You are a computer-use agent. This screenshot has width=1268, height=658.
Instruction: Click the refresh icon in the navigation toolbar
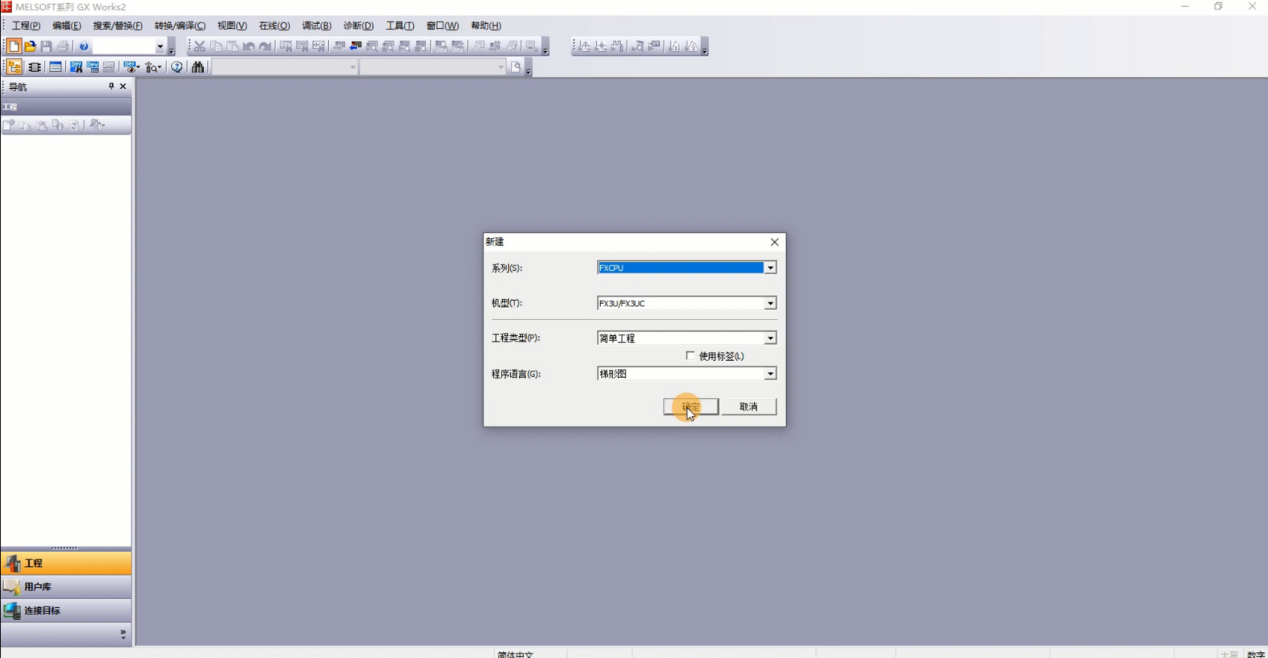[74, 125]
